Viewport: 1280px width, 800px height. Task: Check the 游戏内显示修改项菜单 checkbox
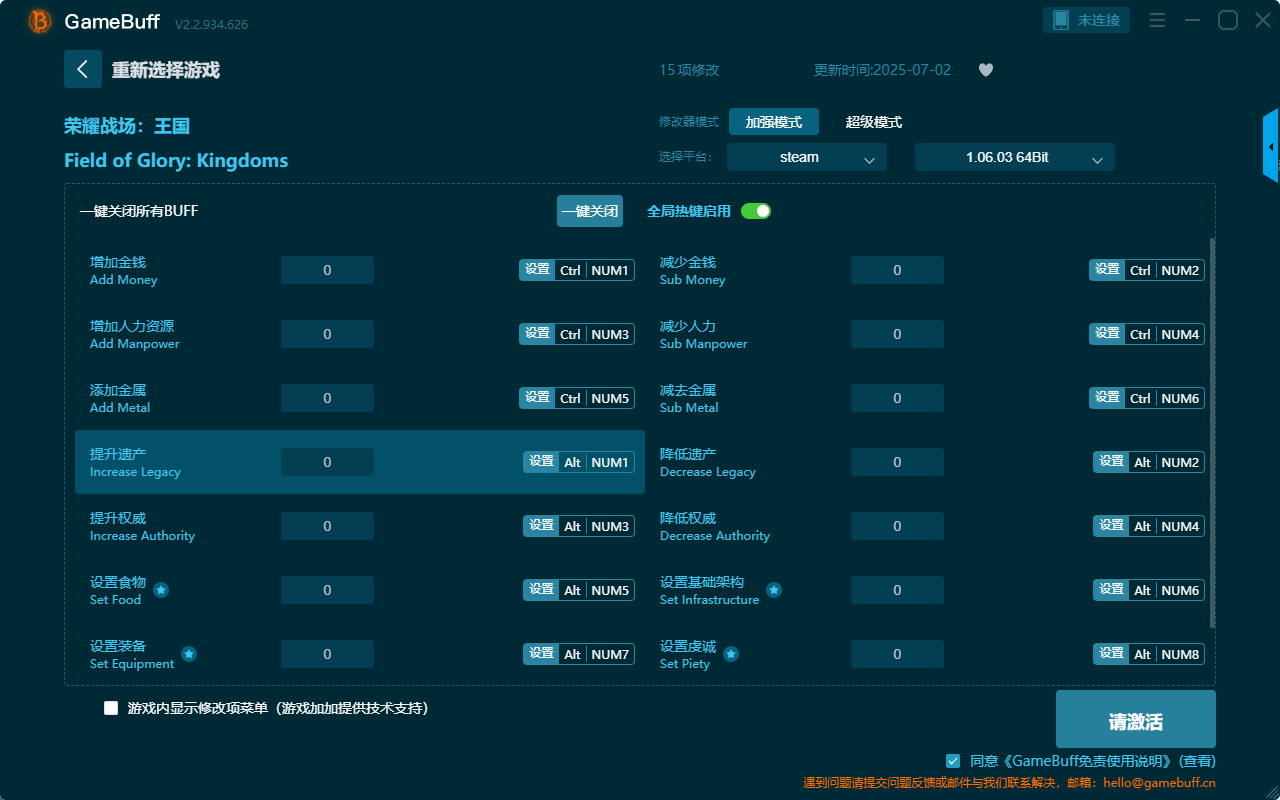(x=111, y=708)
